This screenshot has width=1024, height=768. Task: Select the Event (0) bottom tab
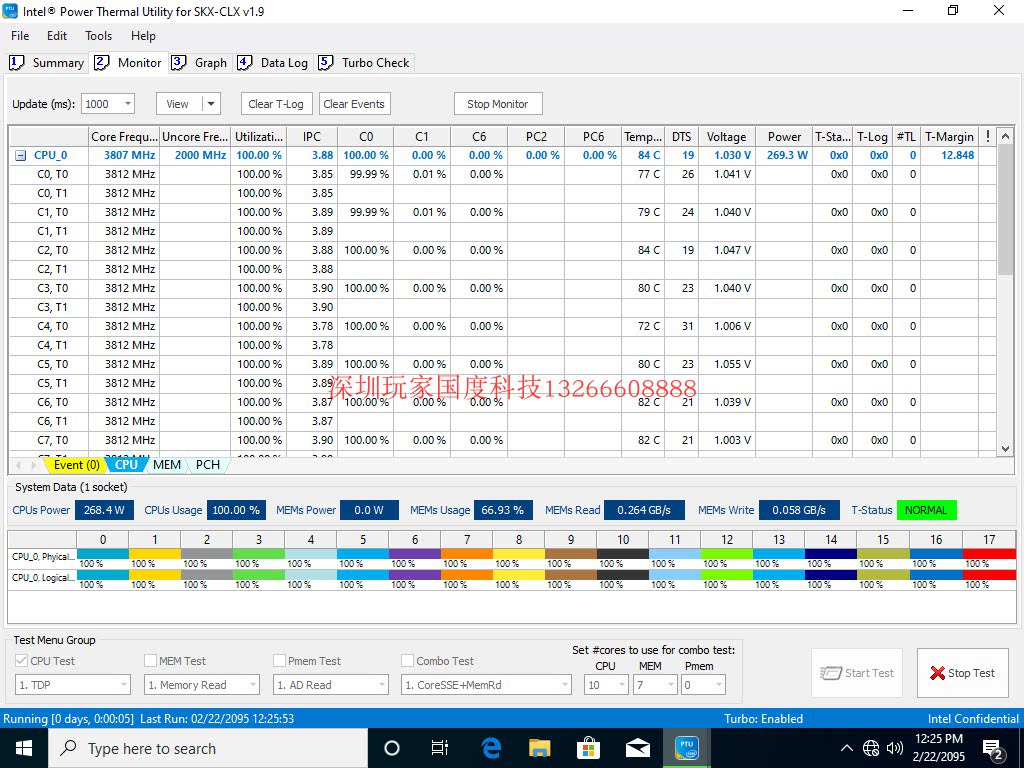[76, 465]
